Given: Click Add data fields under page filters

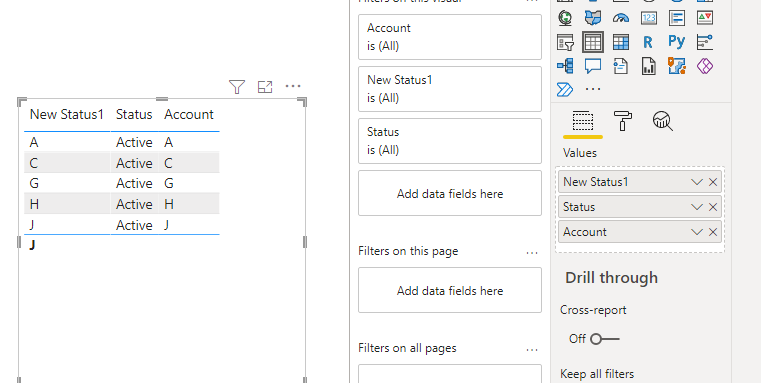Looking at the screenshot, I should (x=450, y=290).
